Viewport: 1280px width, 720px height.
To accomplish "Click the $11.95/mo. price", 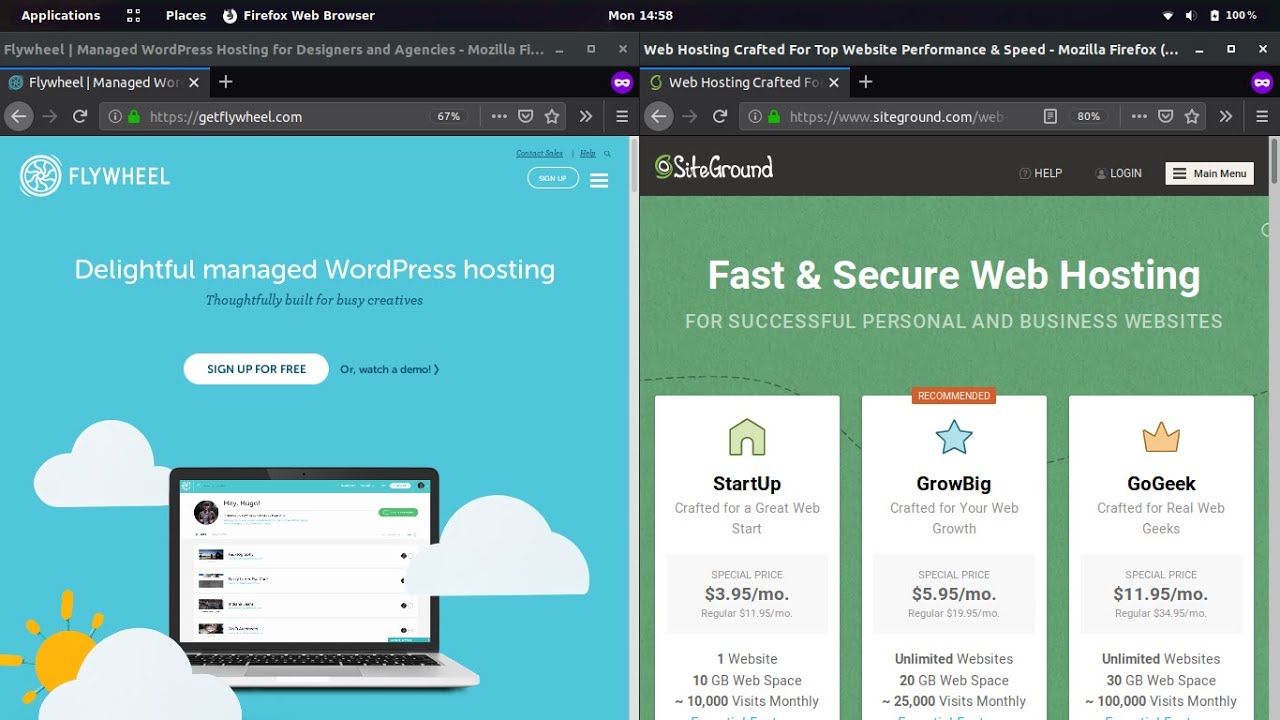I will coord(1161,594).
